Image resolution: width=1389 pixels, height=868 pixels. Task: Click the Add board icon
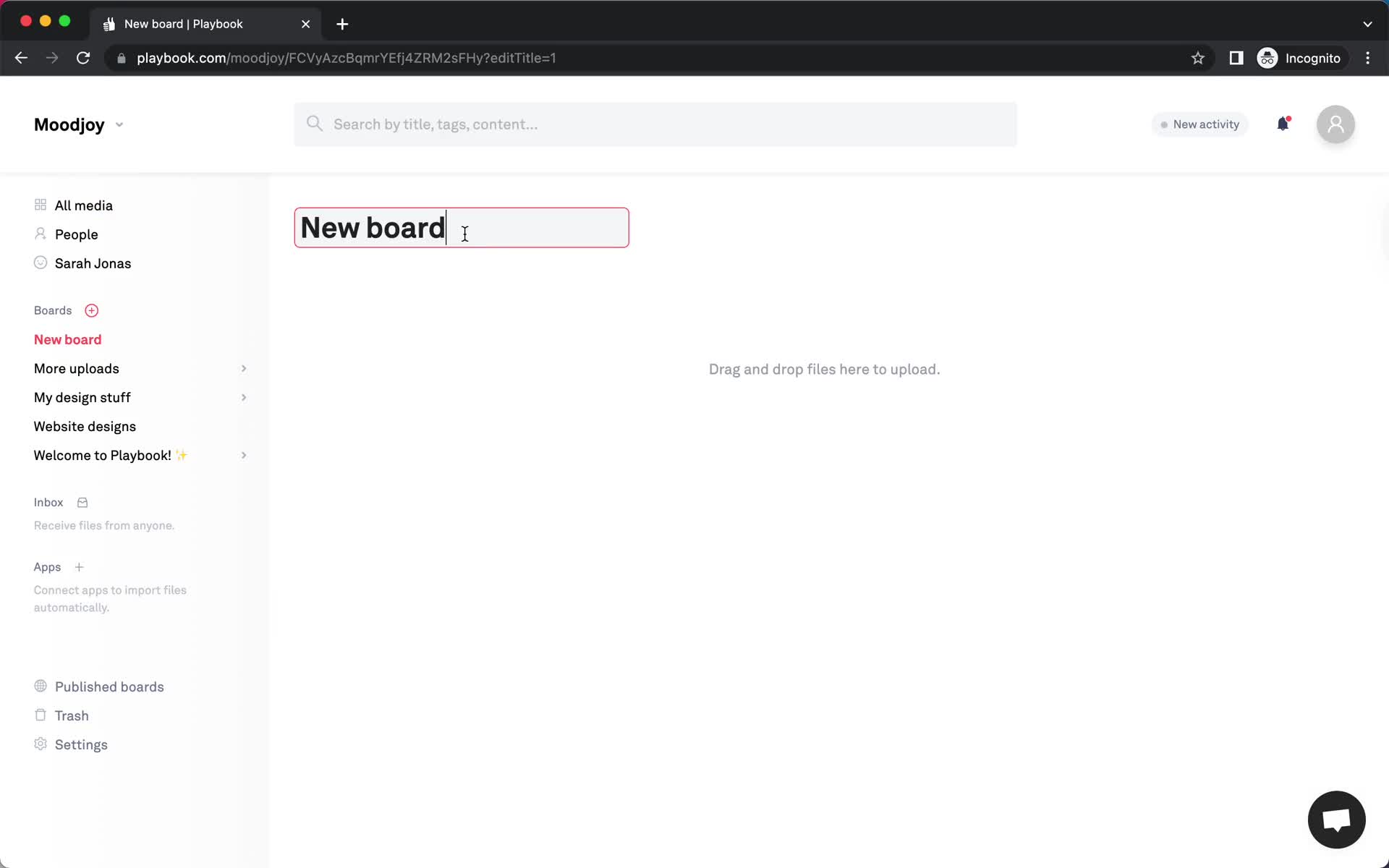[91, 310]
